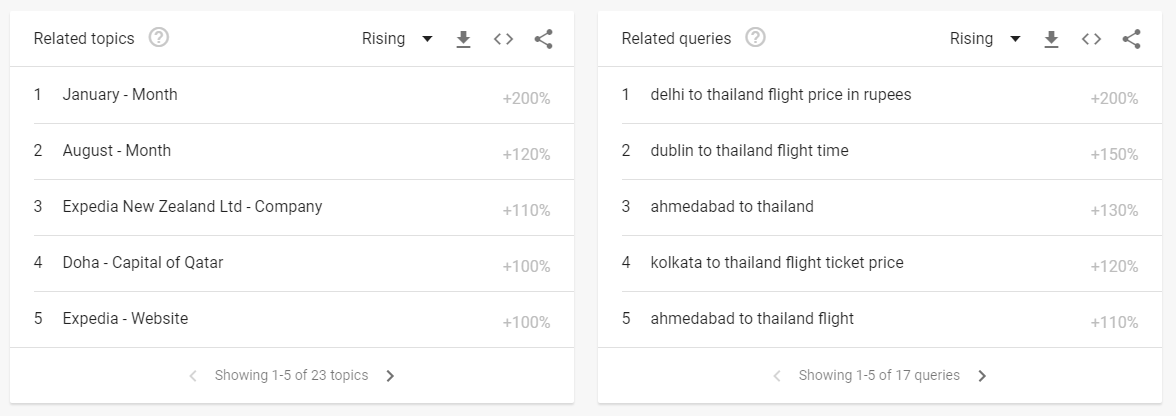This screenshot has width=1176, height=416.
Task: Open query delhi to thailand flight price
Action: 880,95
